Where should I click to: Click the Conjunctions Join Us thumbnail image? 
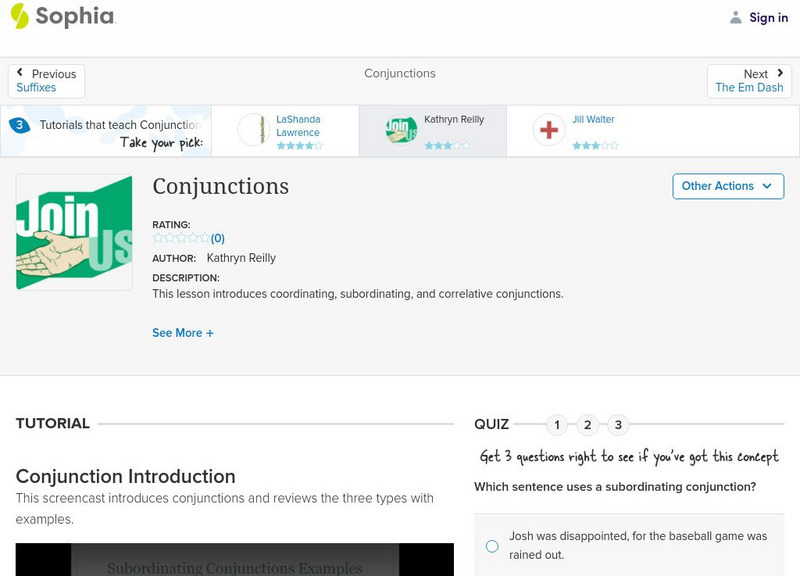pyautogui.click(x=74, y=233)
